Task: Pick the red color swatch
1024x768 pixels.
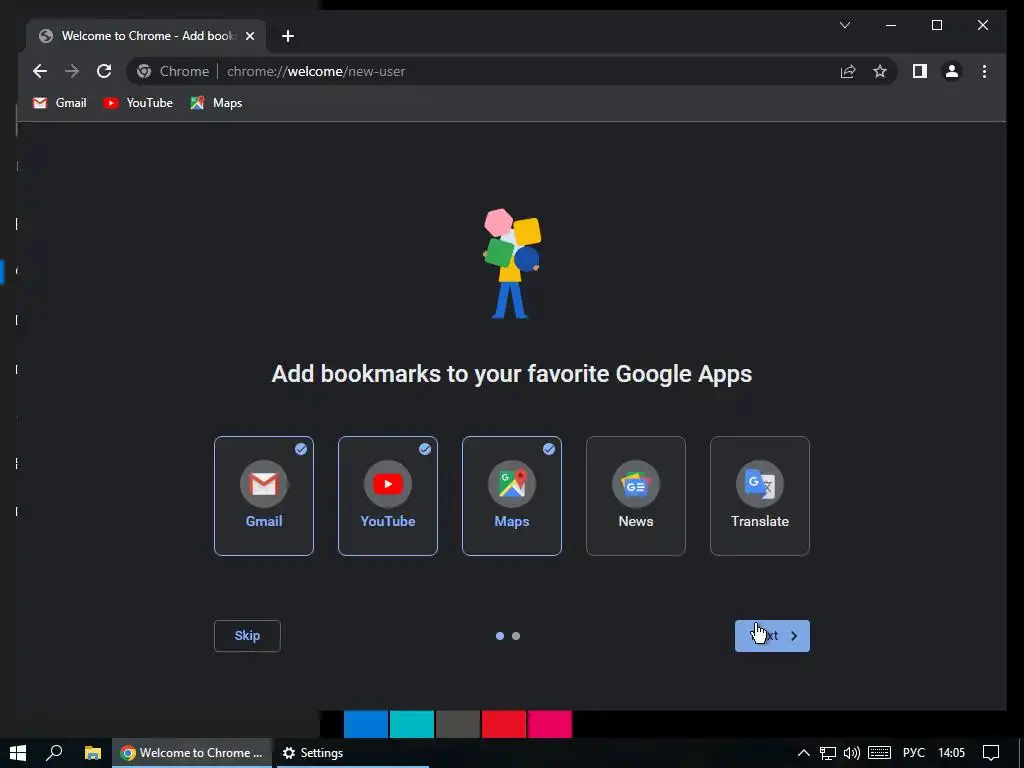Action: [504, 724]
